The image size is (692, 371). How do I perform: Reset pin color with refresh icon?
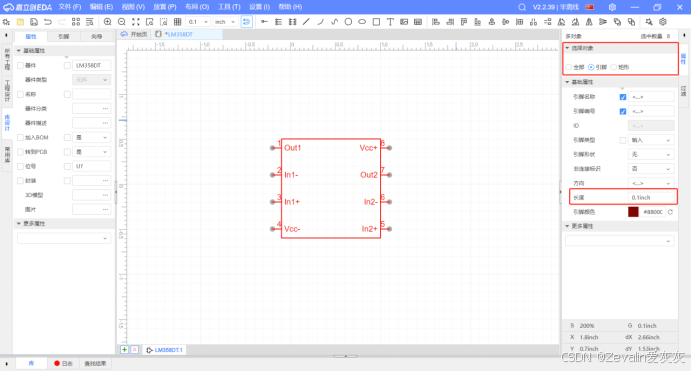coord(670,212)
